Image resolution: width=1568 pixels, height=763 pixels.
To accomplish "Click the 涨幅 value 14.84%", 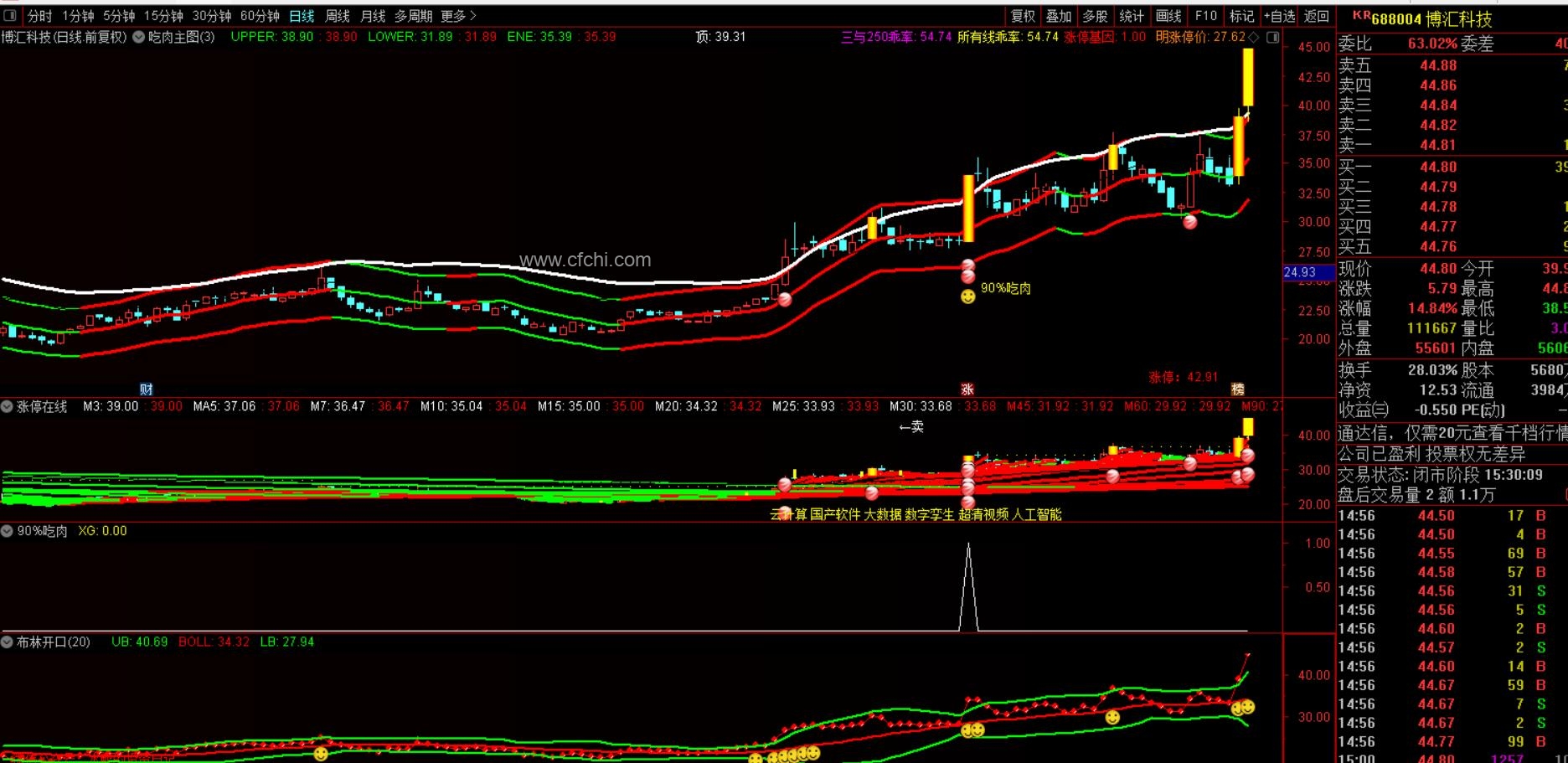I will click(x=1432, y=308).
